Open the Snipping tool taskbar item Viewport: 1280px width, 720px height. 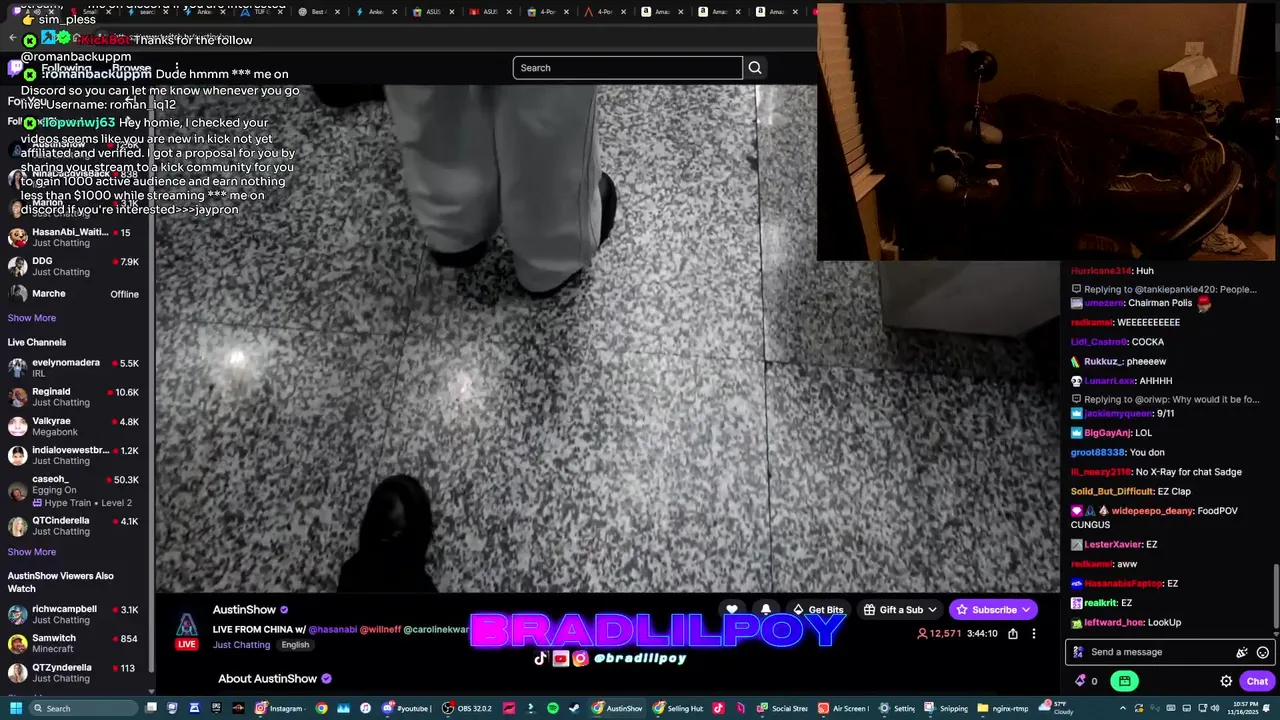947,708
